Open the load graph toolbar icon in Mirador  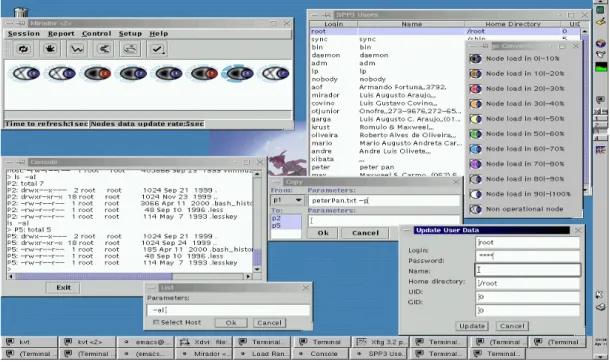(x=77, y=49)
